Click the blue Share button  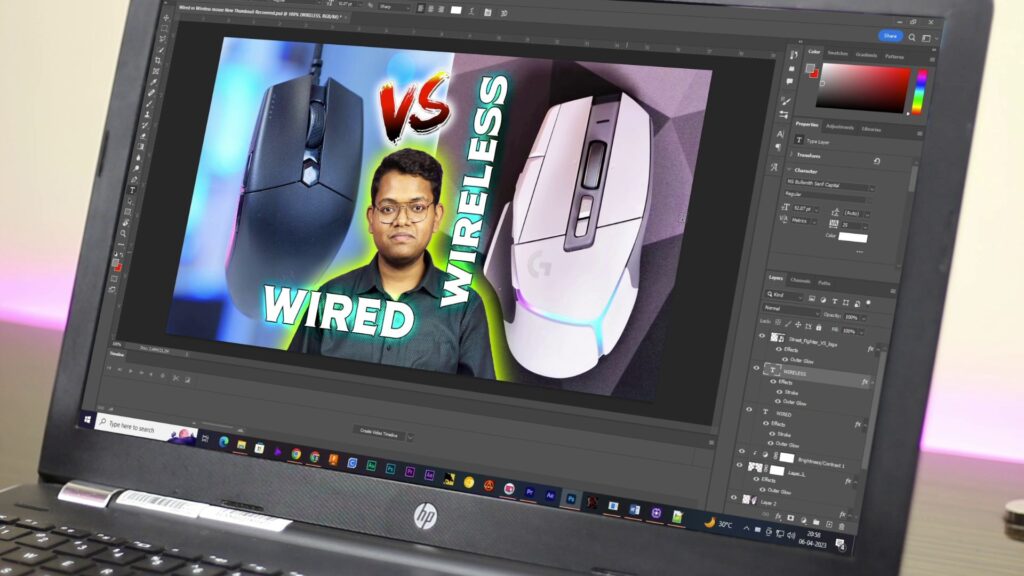pos(890,36)
